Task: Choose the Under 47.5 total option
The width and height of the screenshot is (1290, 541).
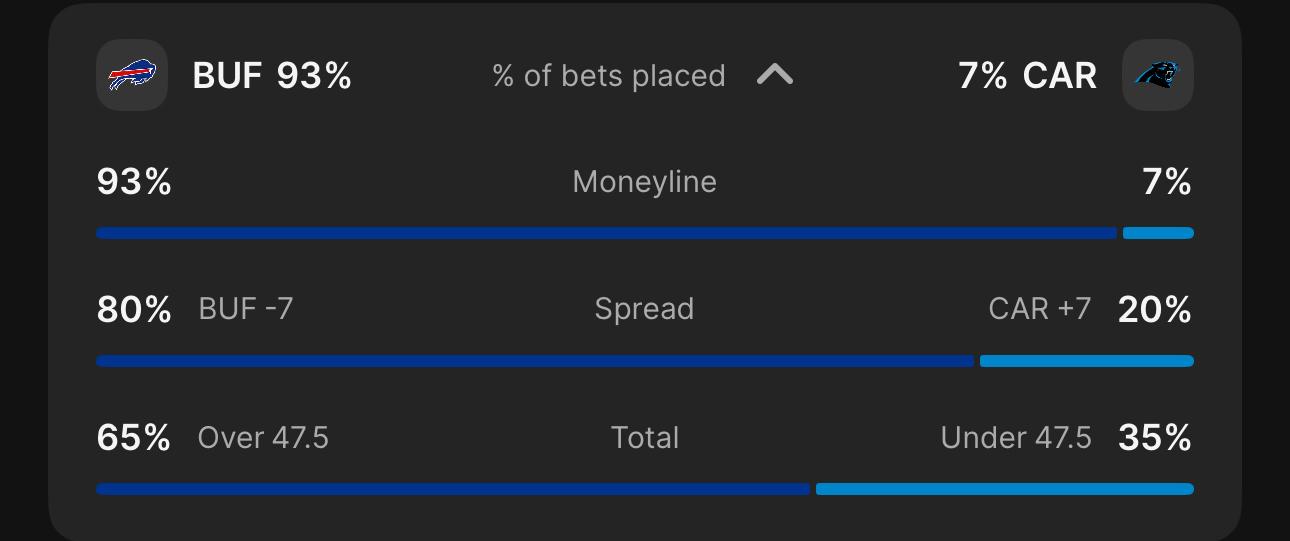Action: pyautogui.click(x=1016, y=437)
